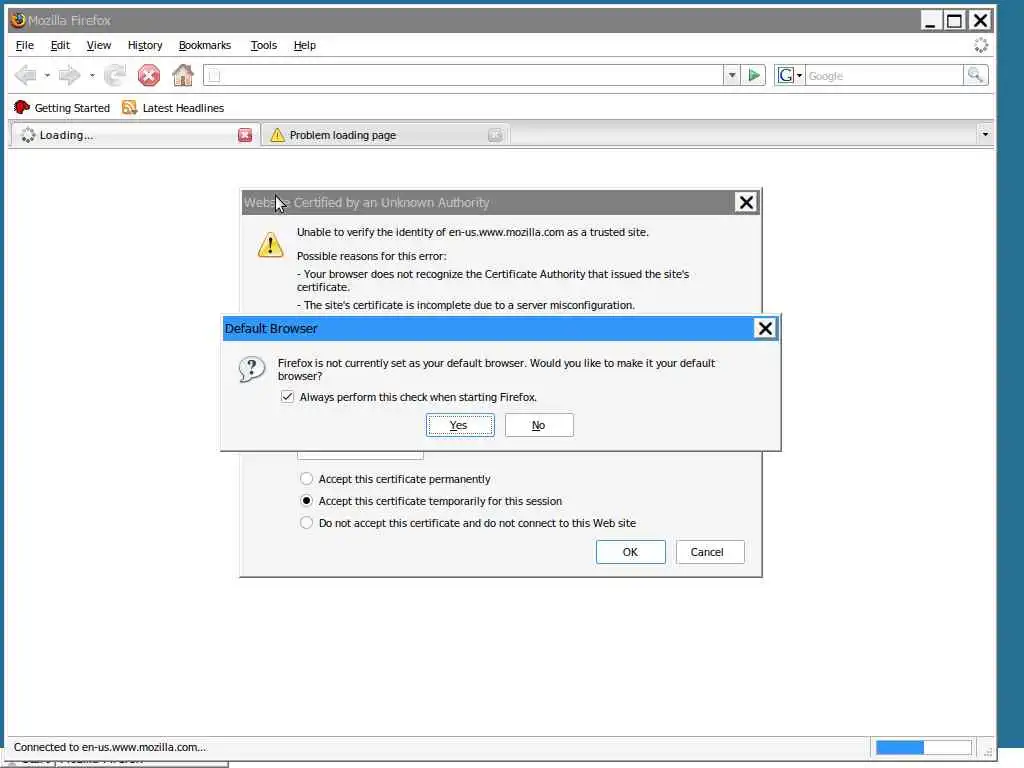Click No in Default Browser dialog
1024x768 pixels.
[x=539, y=425]
